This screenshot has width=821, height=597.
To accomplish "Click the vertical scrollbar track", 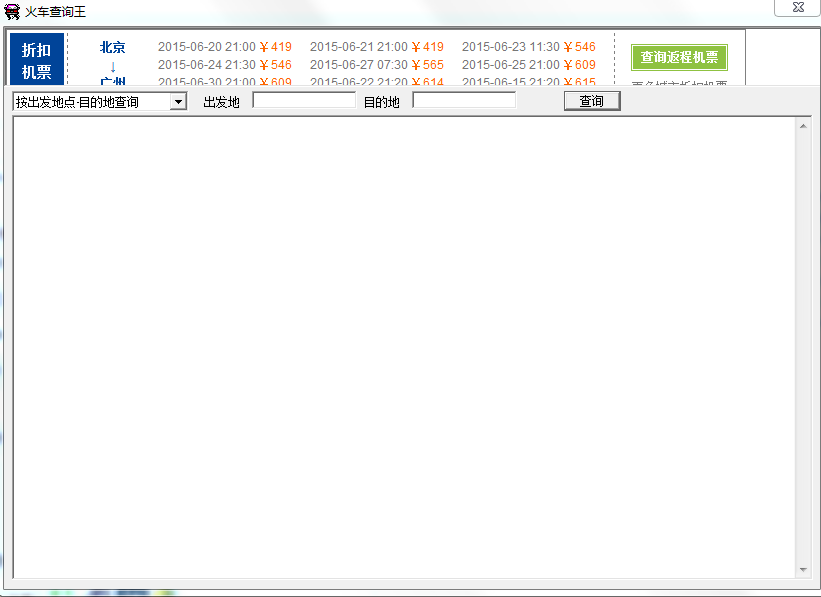I will (803, 350).
